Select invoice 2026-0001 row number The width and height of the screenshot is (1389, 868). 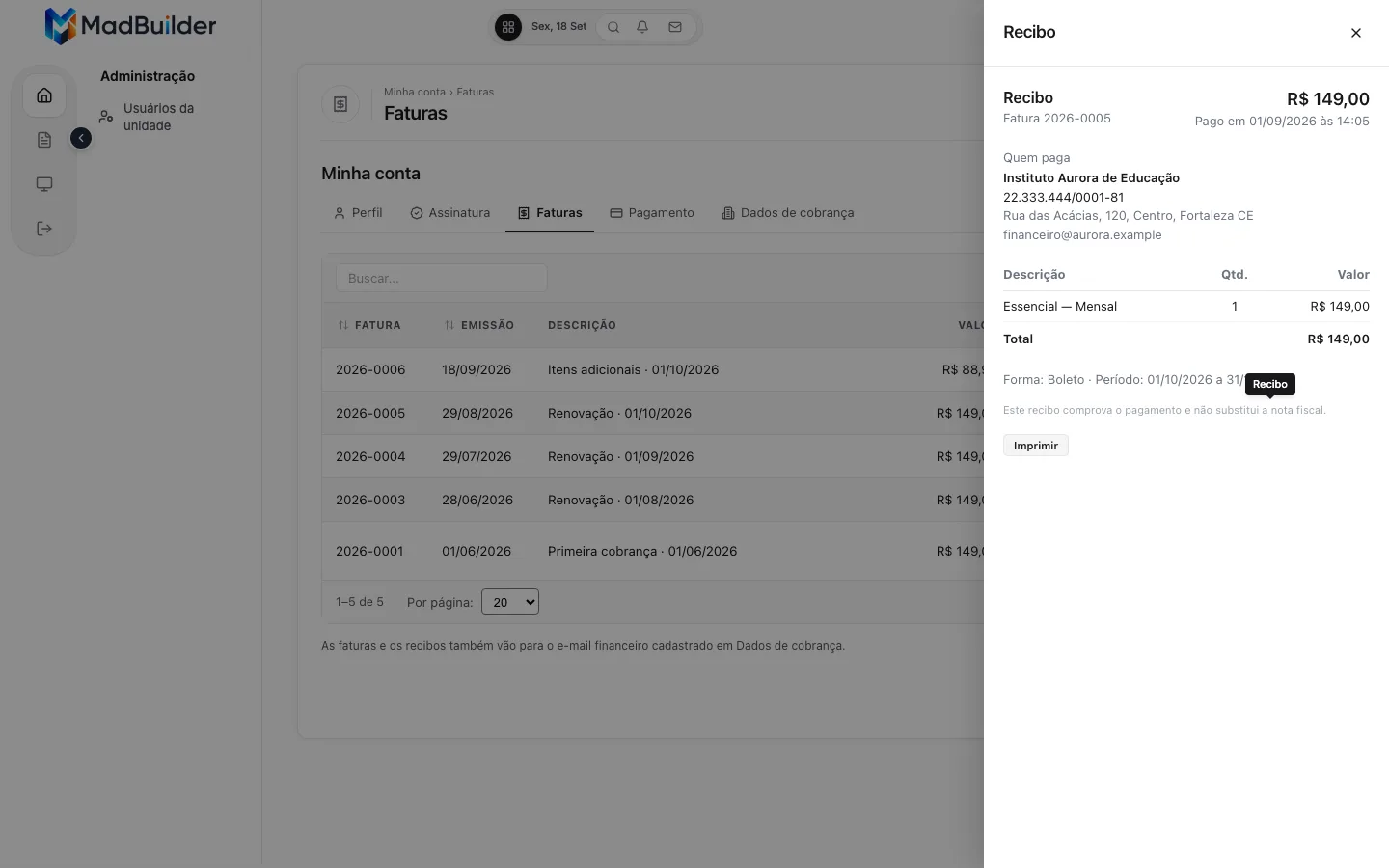click(369, 551)
